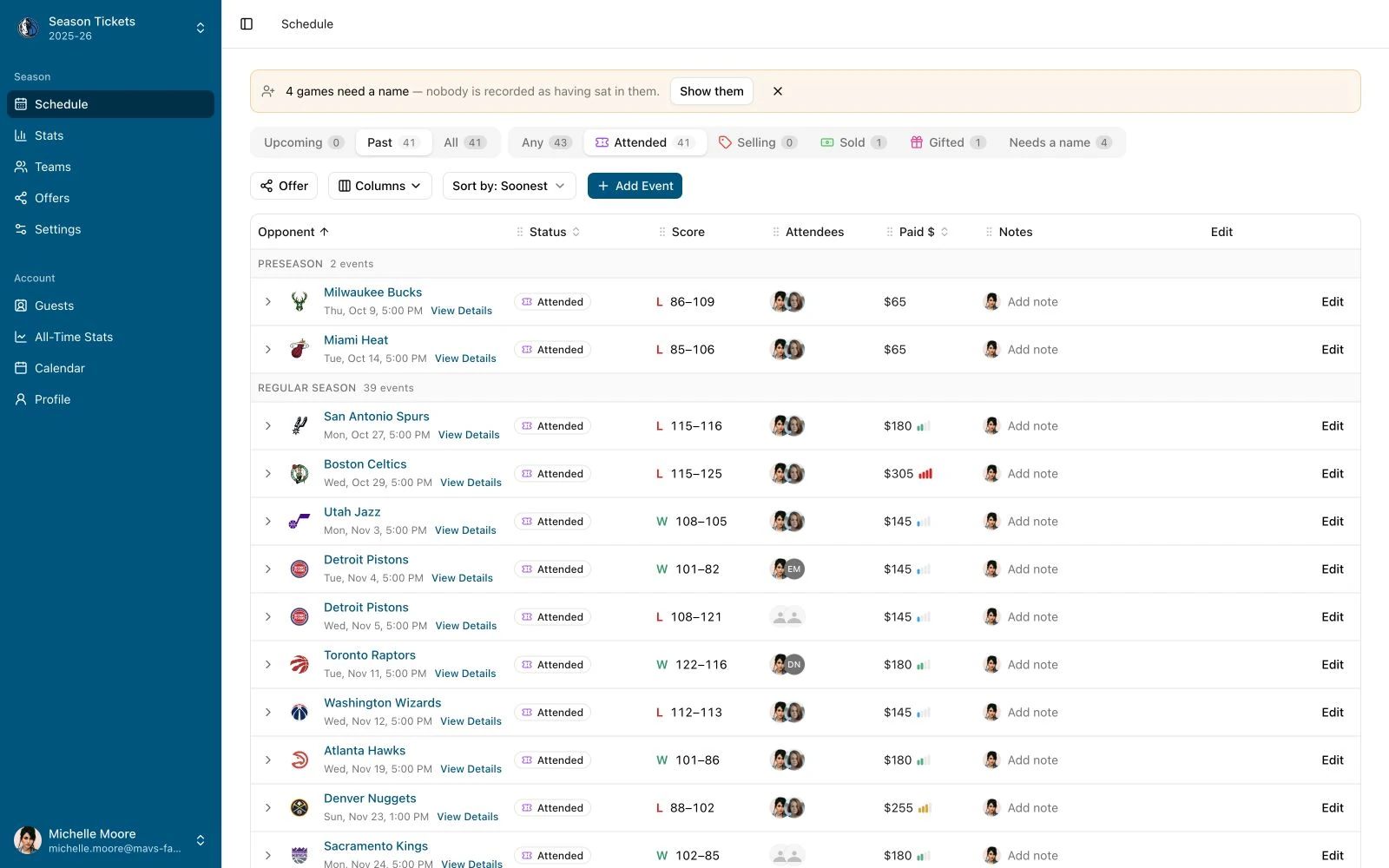Screen dimensions: 1389x868
Task: Sort by Opponent column header
Action: point(293,232)
